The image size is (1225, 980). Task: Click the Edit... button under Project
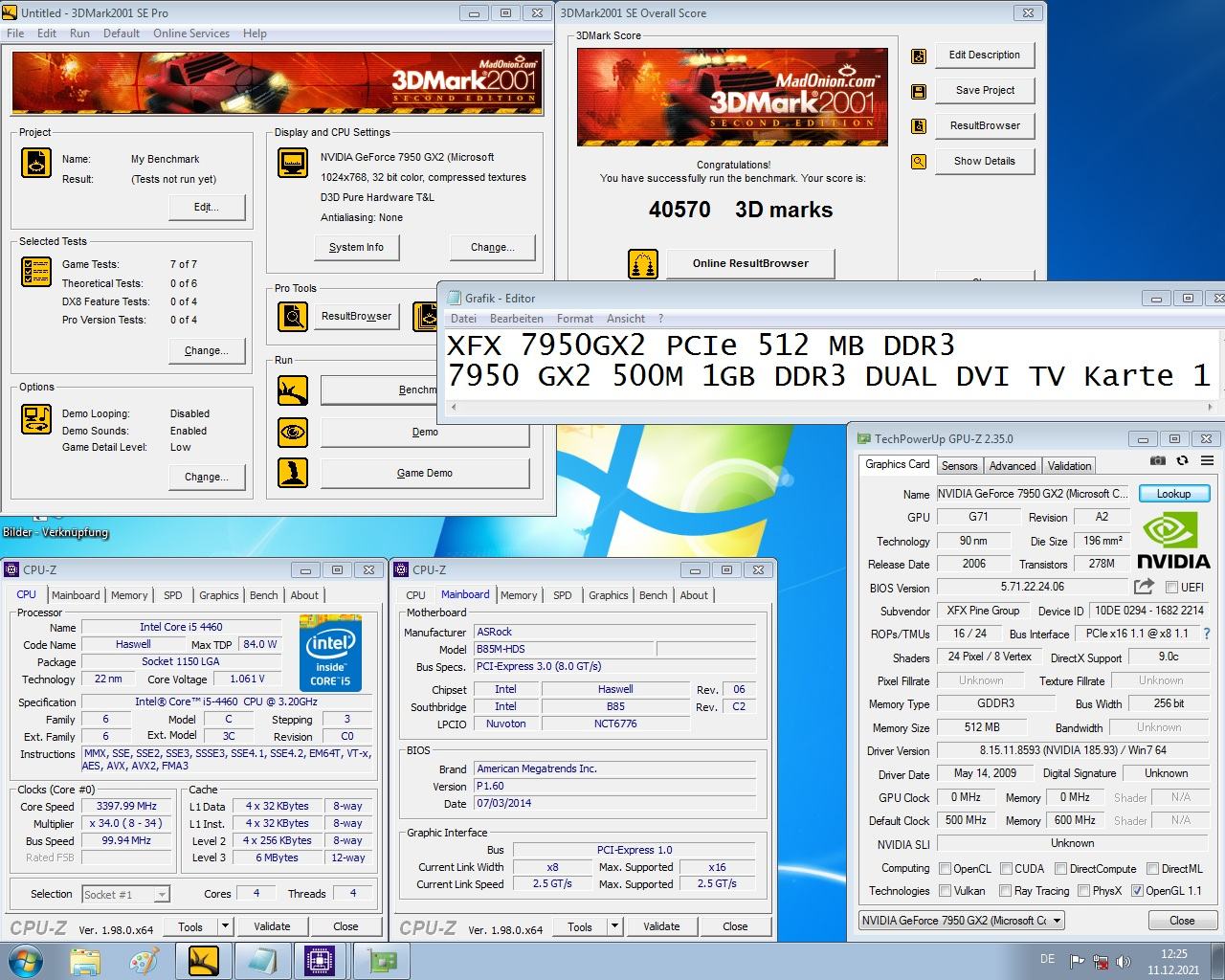(207, 208)
